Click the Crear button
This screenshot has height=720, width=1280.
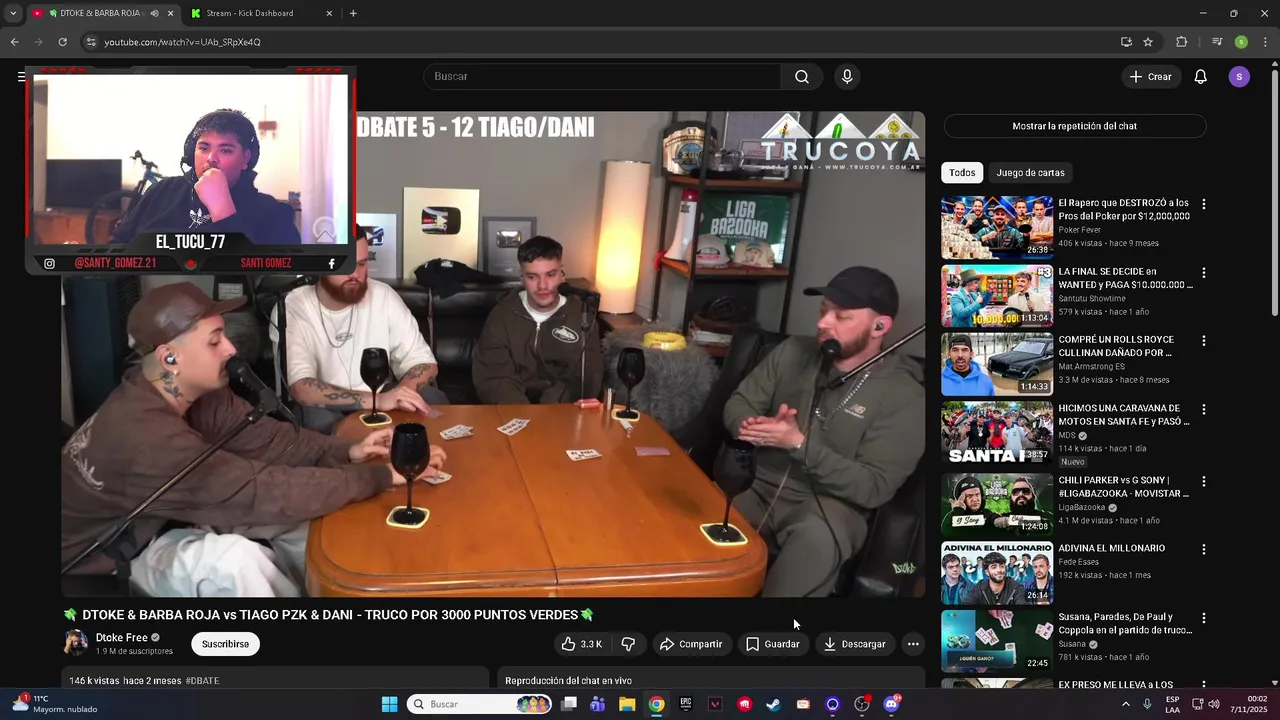[1151, 77]
